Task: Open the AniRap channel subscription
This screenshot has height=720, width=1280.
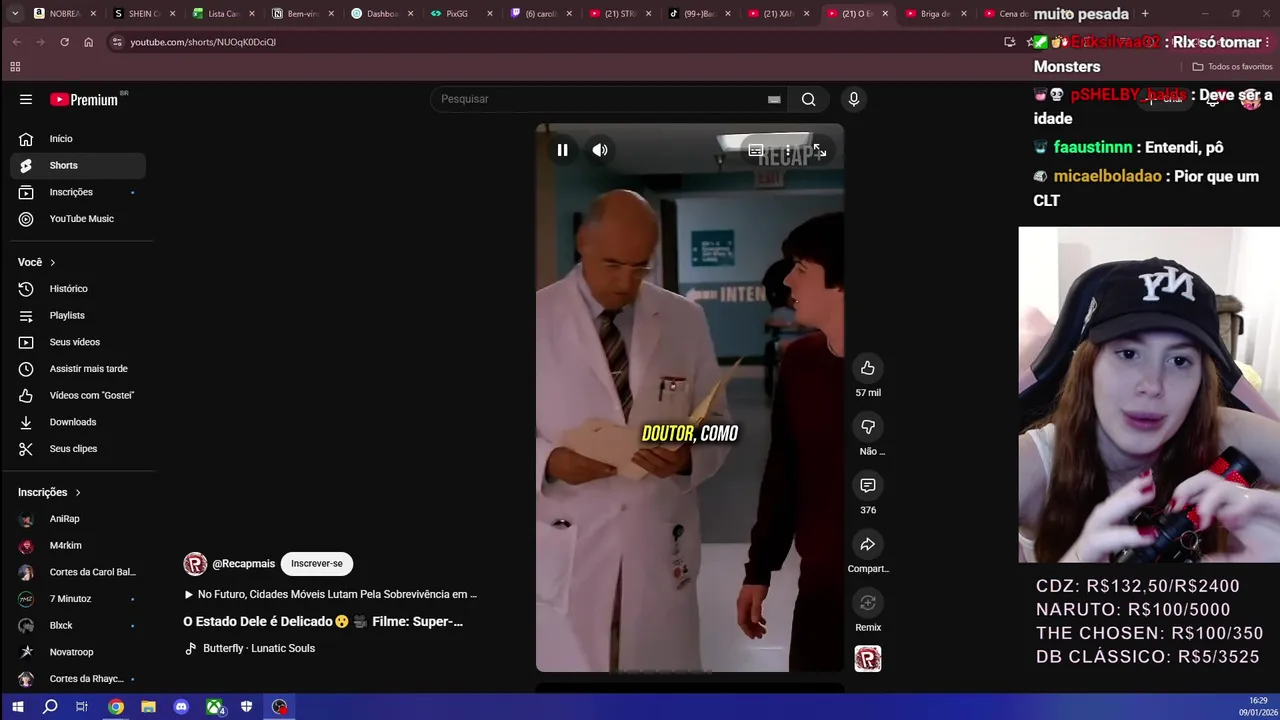Action: point(78,519)
